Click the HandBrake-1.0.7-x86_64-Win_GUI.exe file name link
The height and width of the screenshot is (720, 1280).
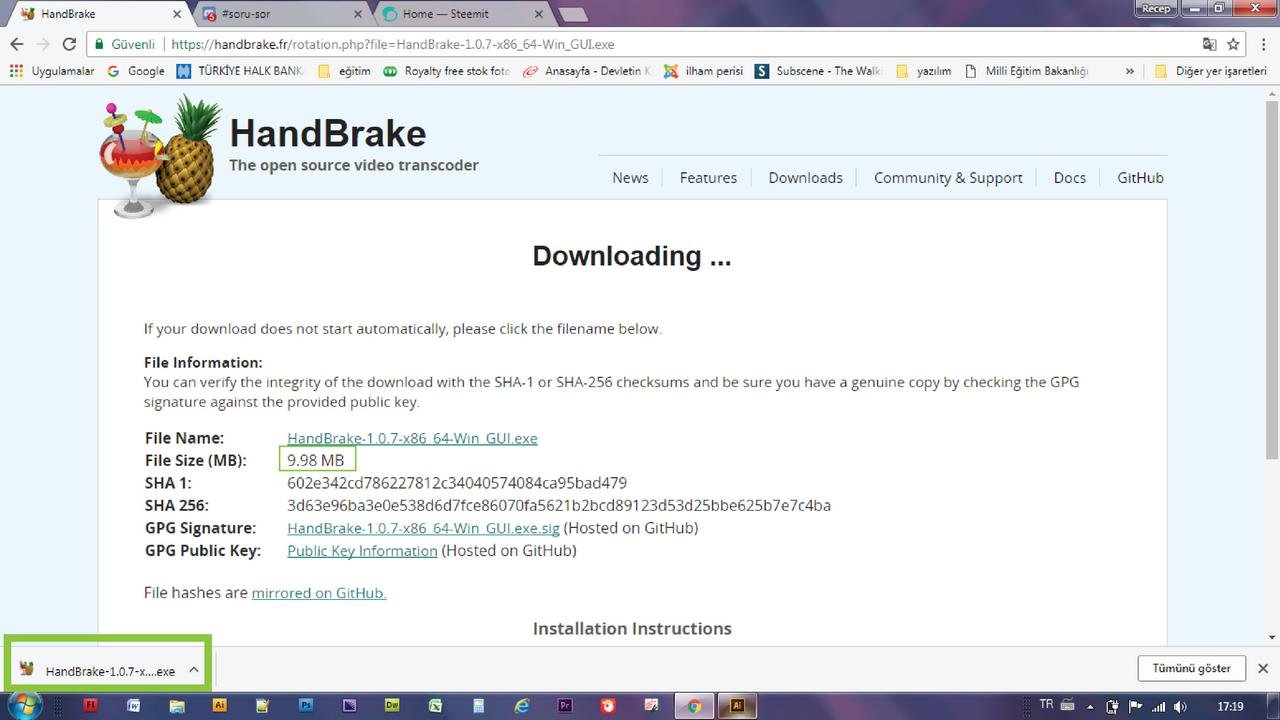tap(412, 438)
